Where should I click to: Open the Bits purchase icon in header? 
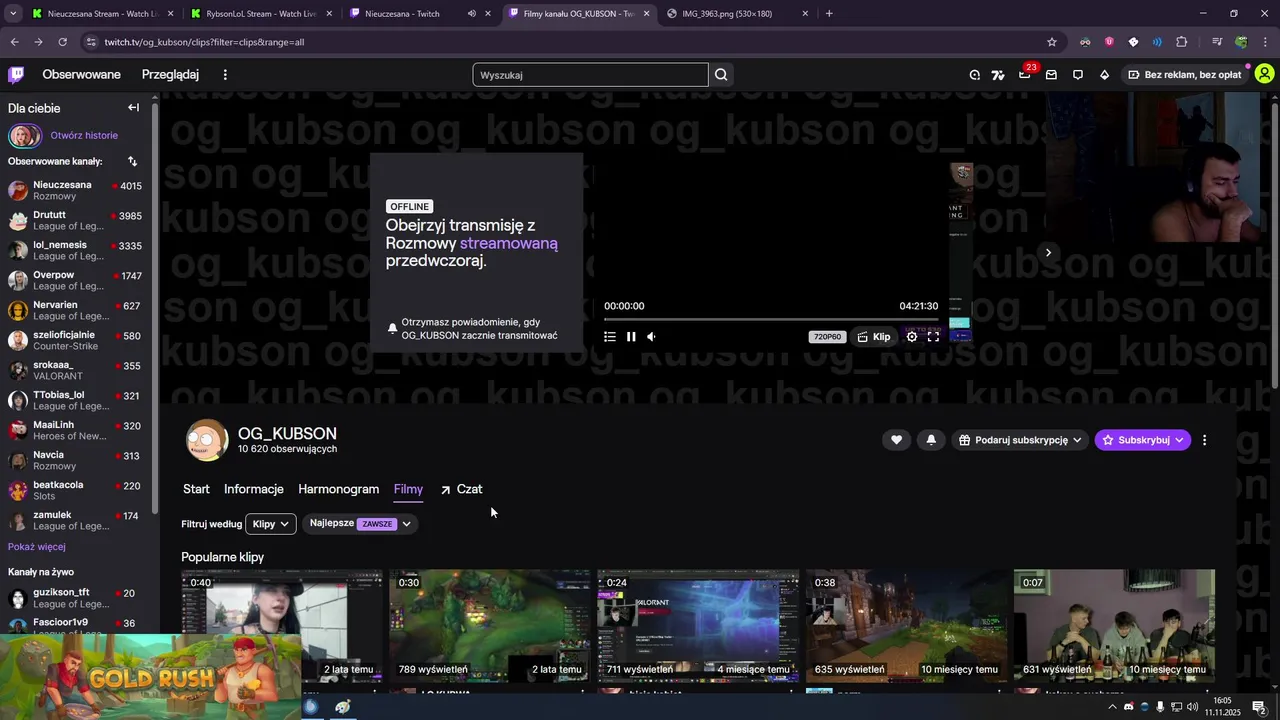1104,75
